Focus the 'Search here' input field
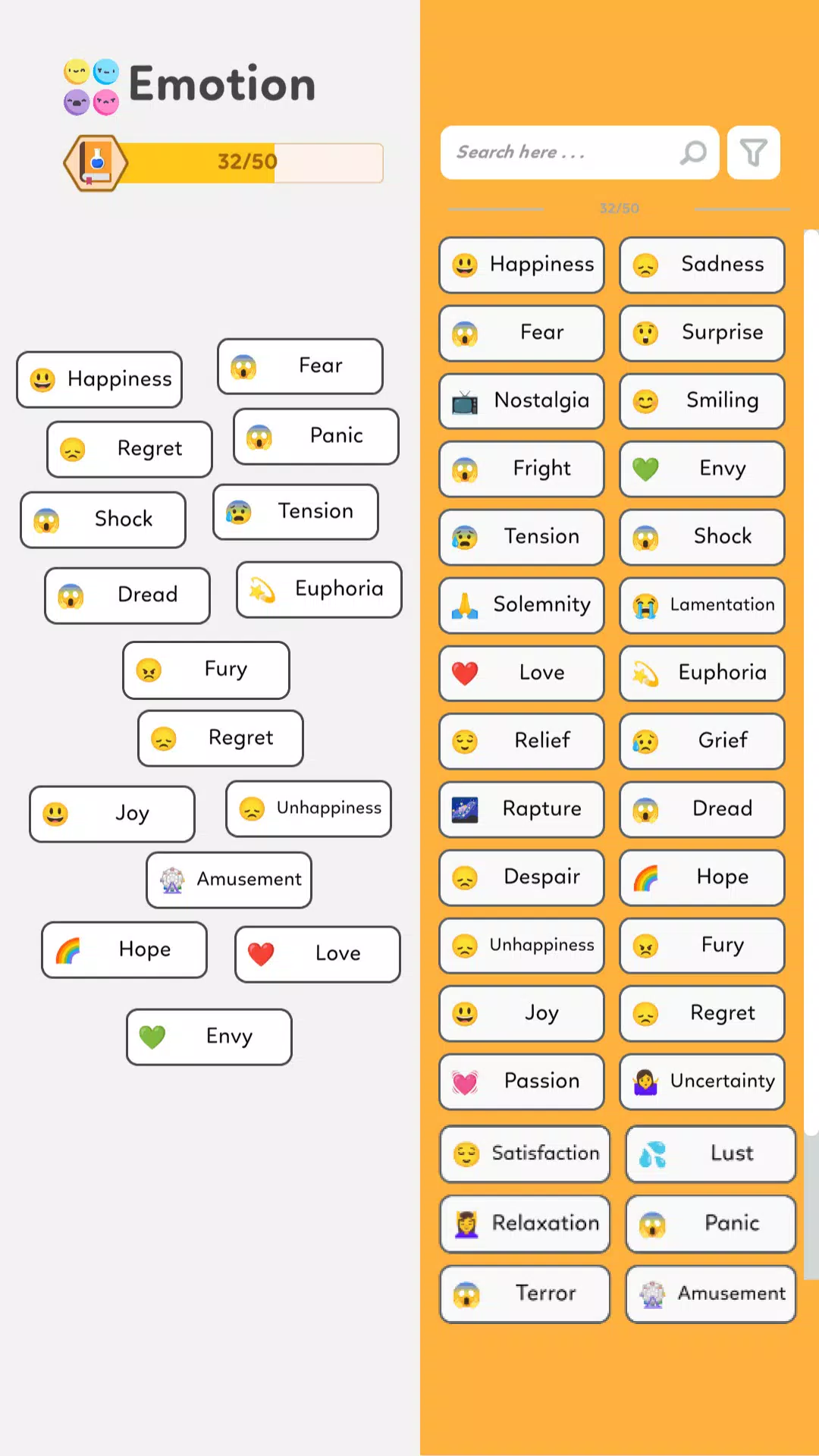 pyautogui.click(x=561, y=152)
